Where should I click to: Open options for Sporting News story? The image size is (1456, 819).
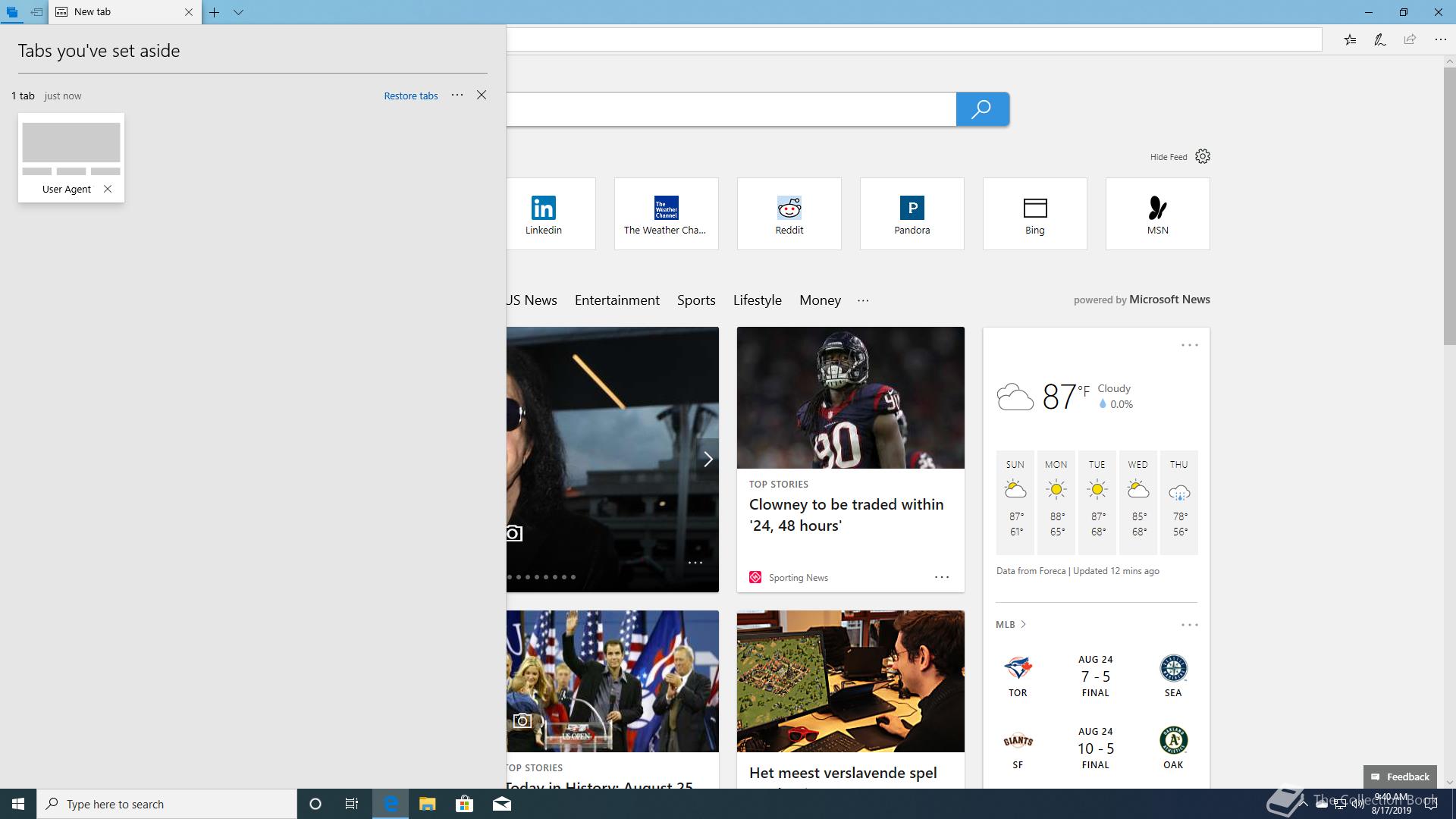[x=941, y=577]
